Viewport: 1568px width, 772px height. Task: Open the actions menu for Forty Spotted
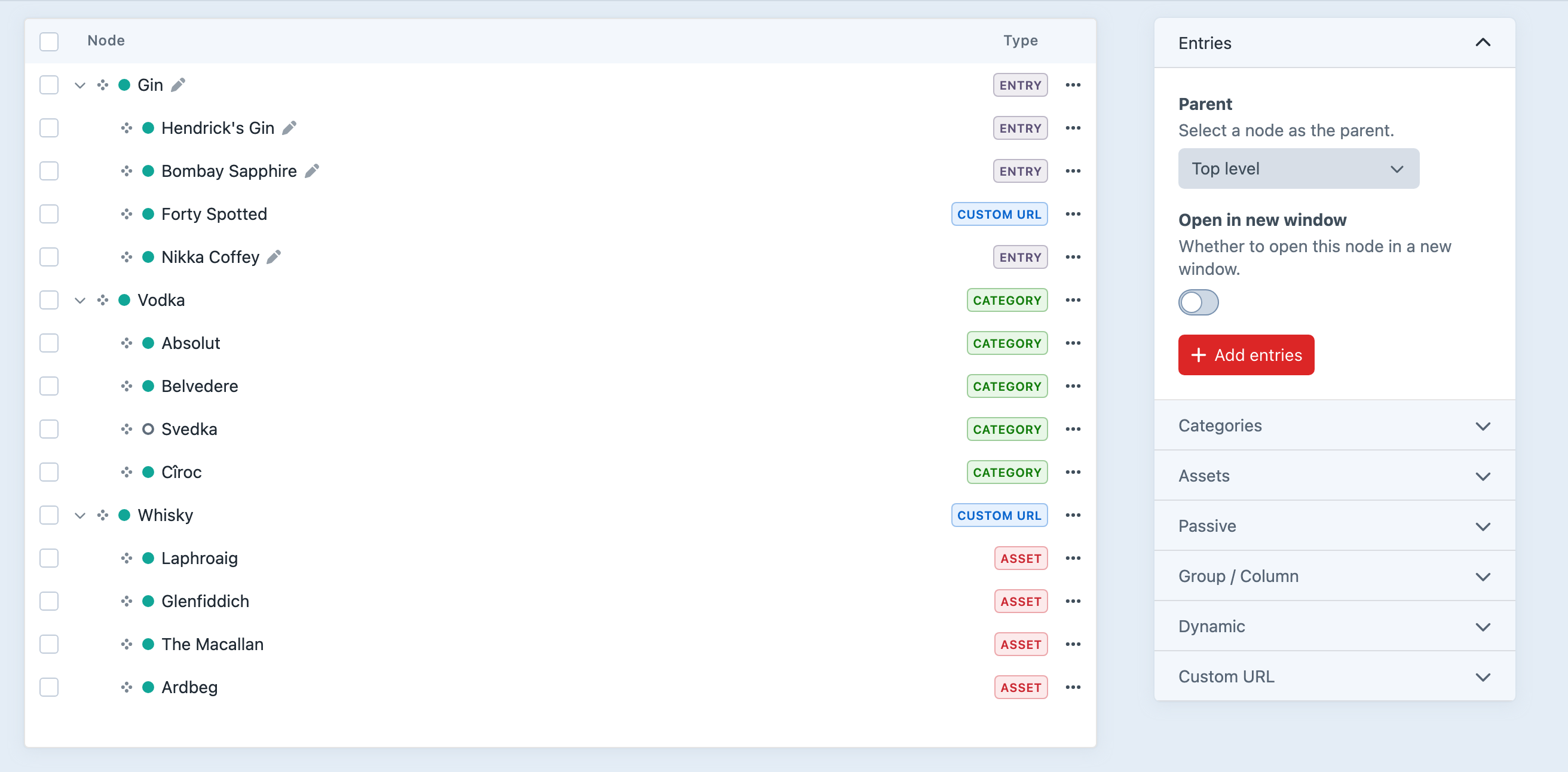coord(1073,214)
